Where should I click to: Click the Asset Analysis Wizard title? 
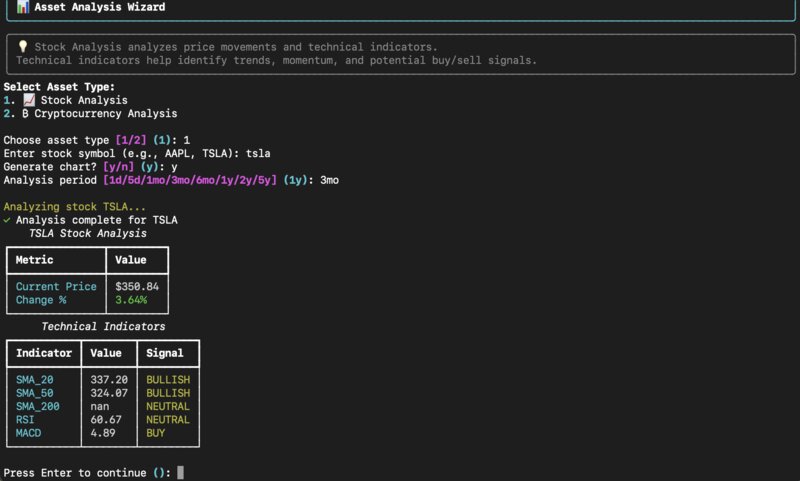click(x=99, y=7)
